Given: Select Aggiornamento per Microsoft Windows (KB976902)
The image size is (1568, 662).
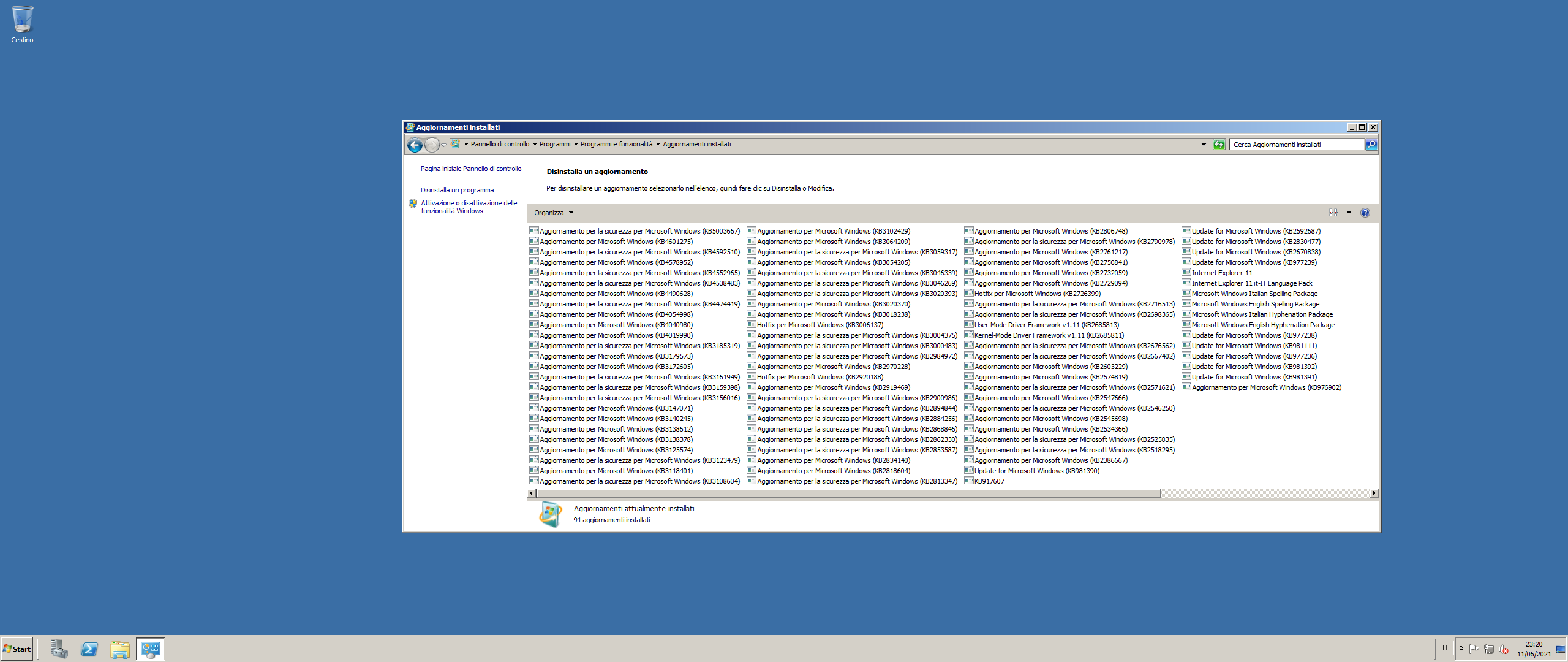Looking at the screenshot, I should [x=1262, y=387].
